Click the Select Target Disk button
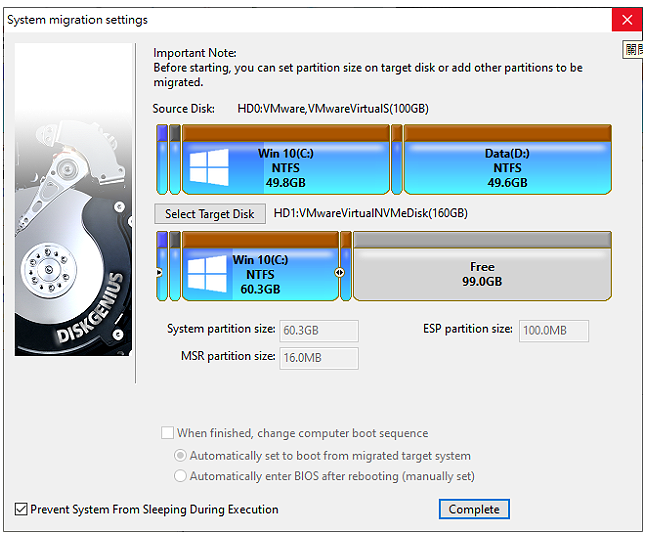This screenshot has width=654, height=537. click(x=210, y=214)
